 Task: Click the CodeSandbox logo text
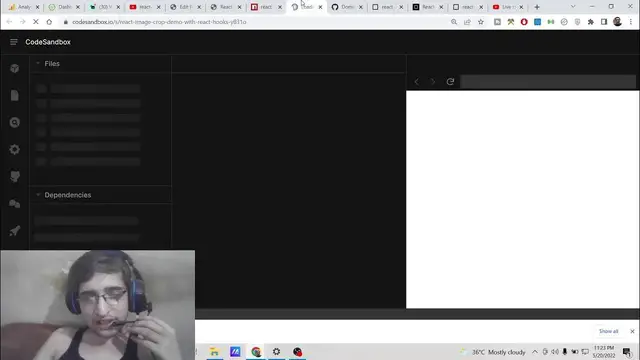pyautogui.click(x=48, y=42)
